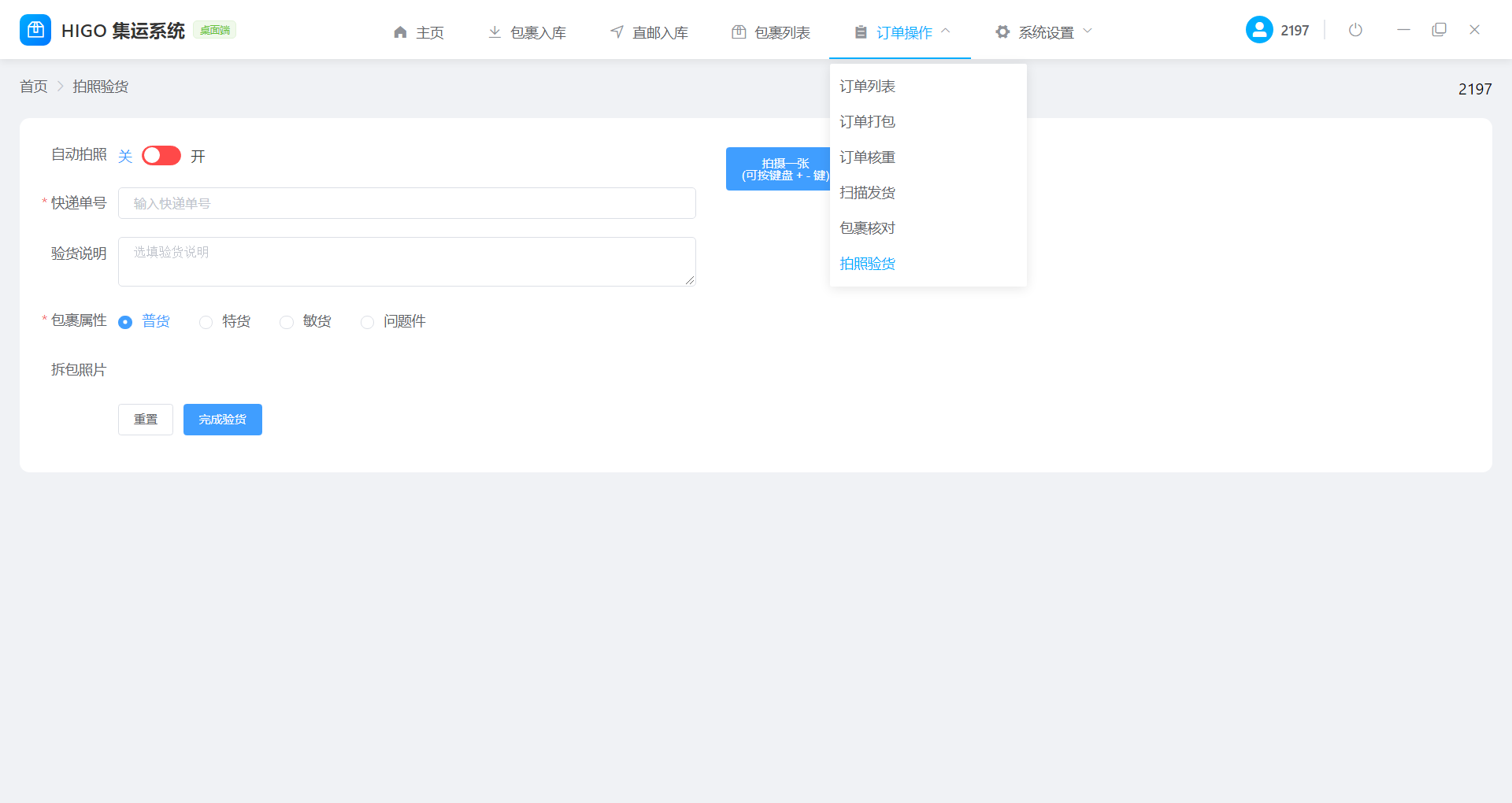This screenshot has height=803, width=1512.
Task: Go to 包裹核对 in dropdown
Action: click(928, 228)
